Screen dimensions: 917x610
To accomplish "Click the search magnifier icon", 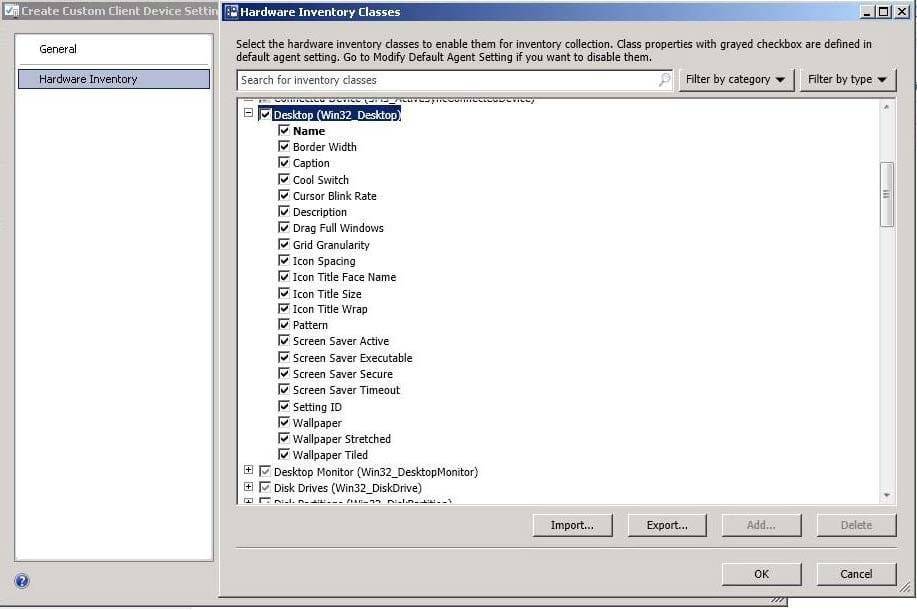I will tap(664, 80).
